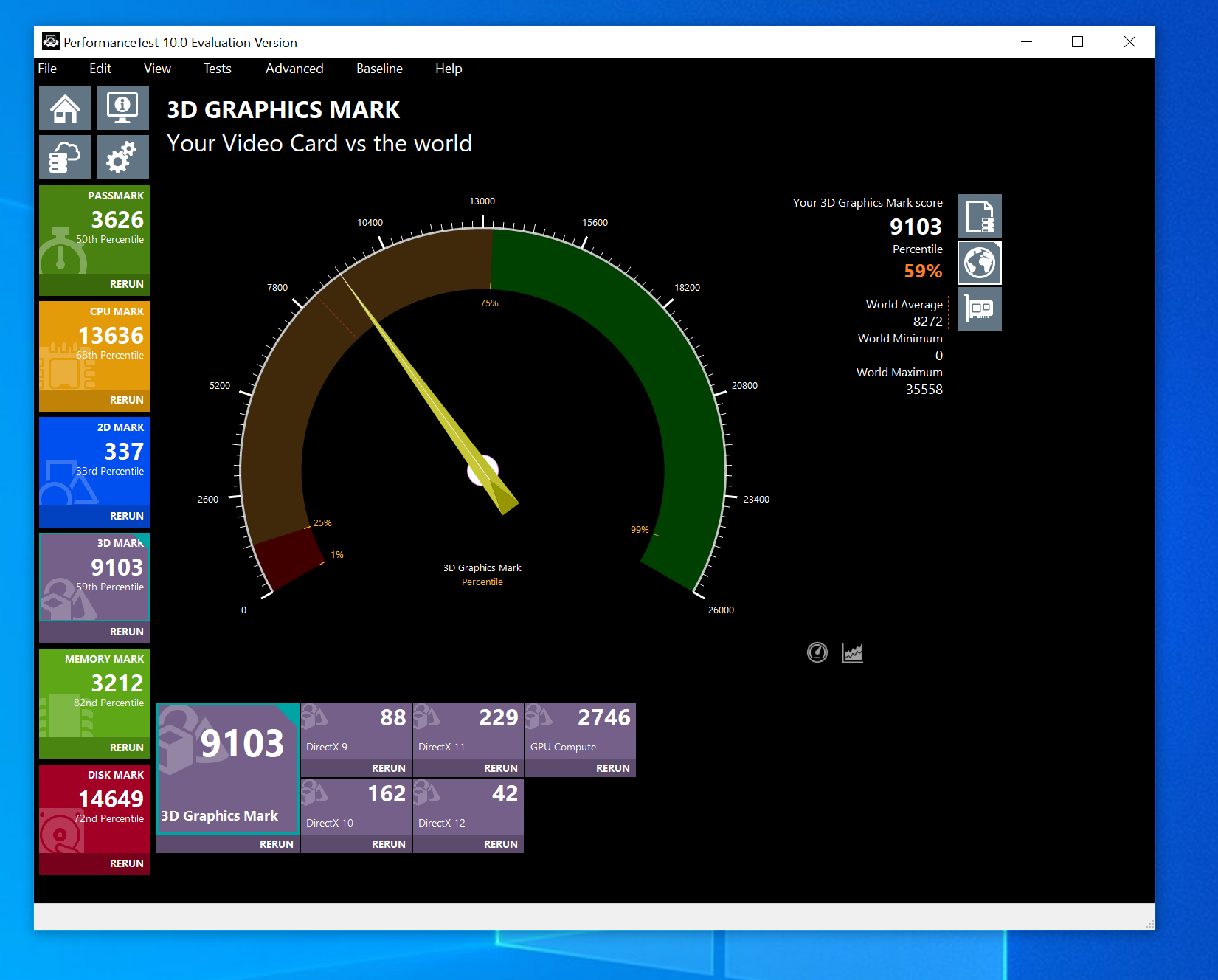
Task: Open the File menu
Action: click(x=47, y=69)
